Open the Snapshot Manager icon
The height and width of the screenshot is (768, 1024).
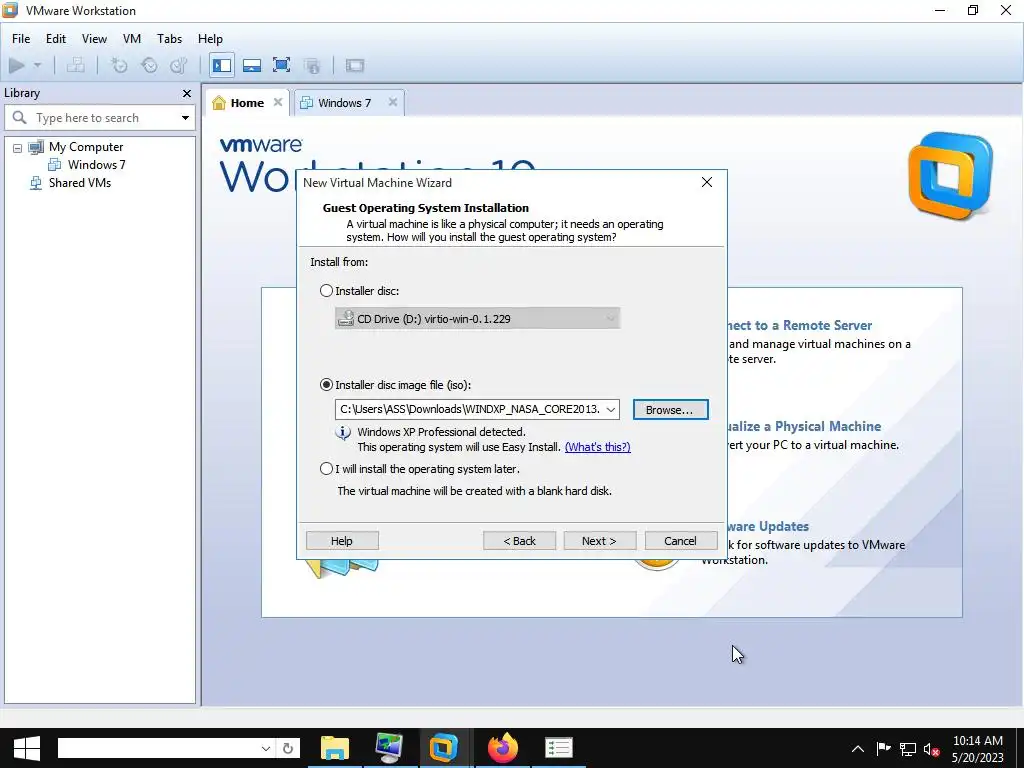pos(178,65)
